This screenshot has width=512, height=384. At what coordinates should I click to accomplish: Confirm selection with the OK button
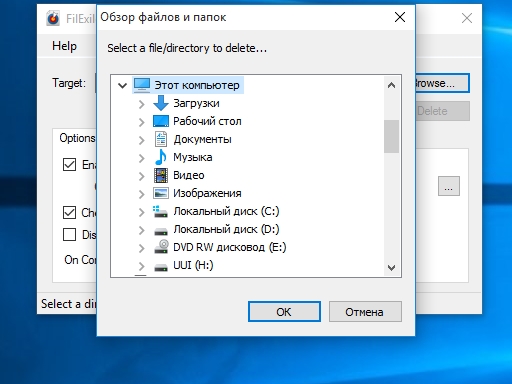(284, 312)
